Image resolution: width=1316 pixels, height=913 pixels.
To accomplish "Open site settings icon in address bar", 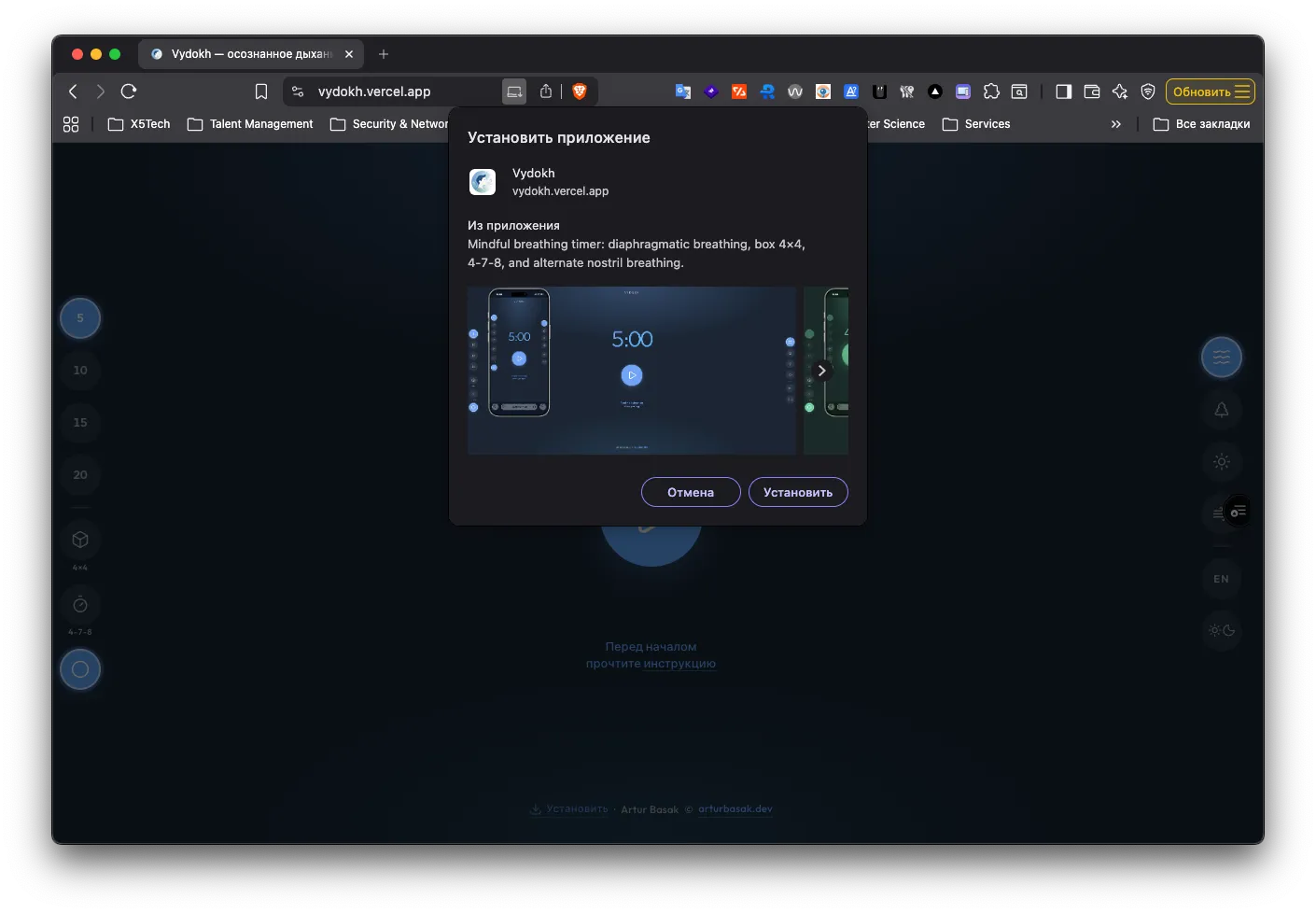I will 298,91.
